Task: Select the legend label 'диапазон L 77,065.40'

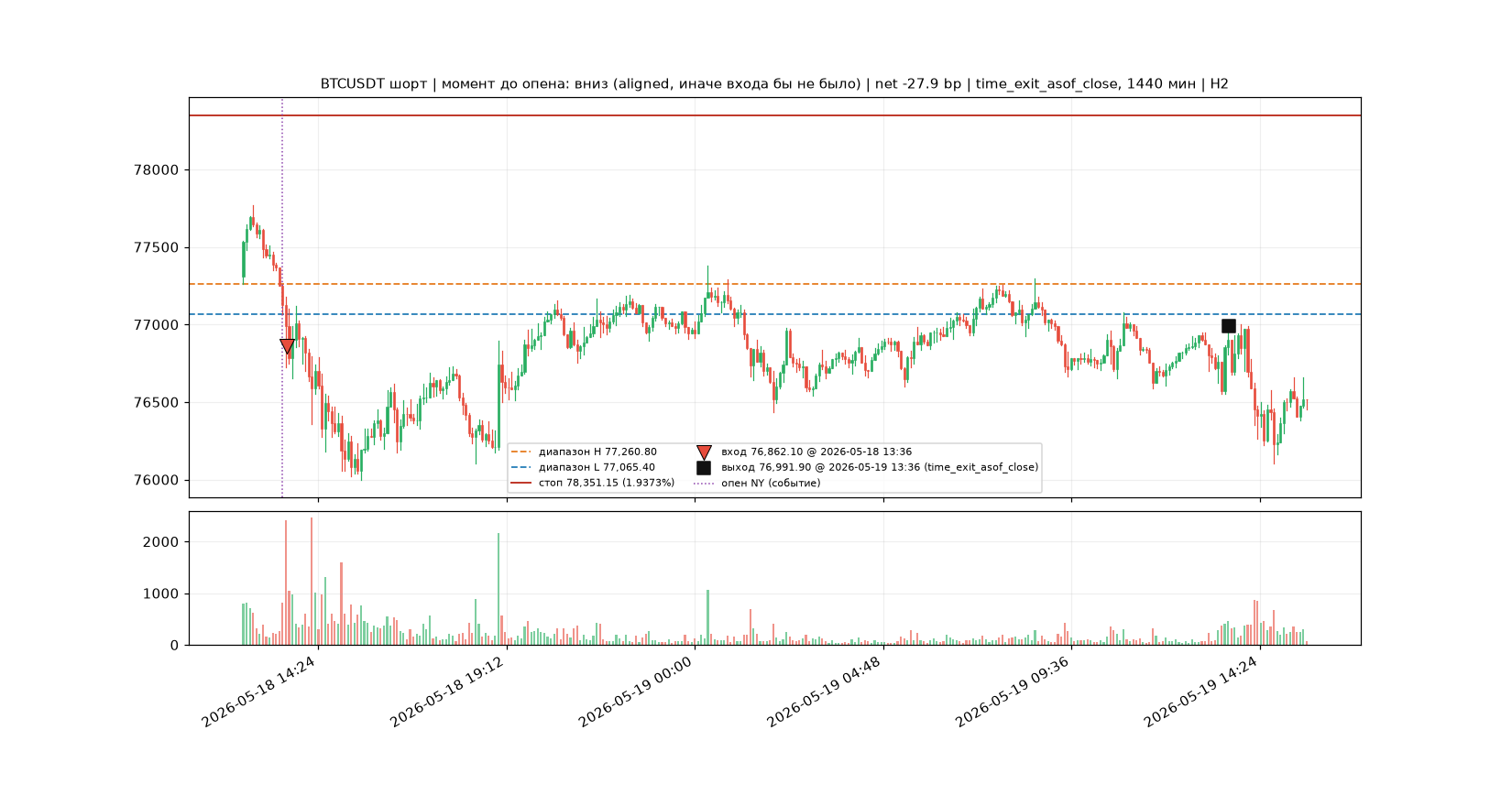Action: point(597,467)
